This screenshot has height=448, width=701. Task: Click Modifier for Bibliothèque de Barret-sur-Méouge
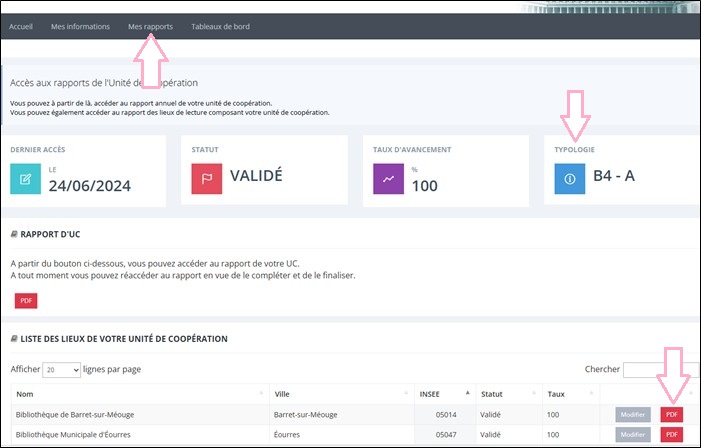(x=633, y=414)
